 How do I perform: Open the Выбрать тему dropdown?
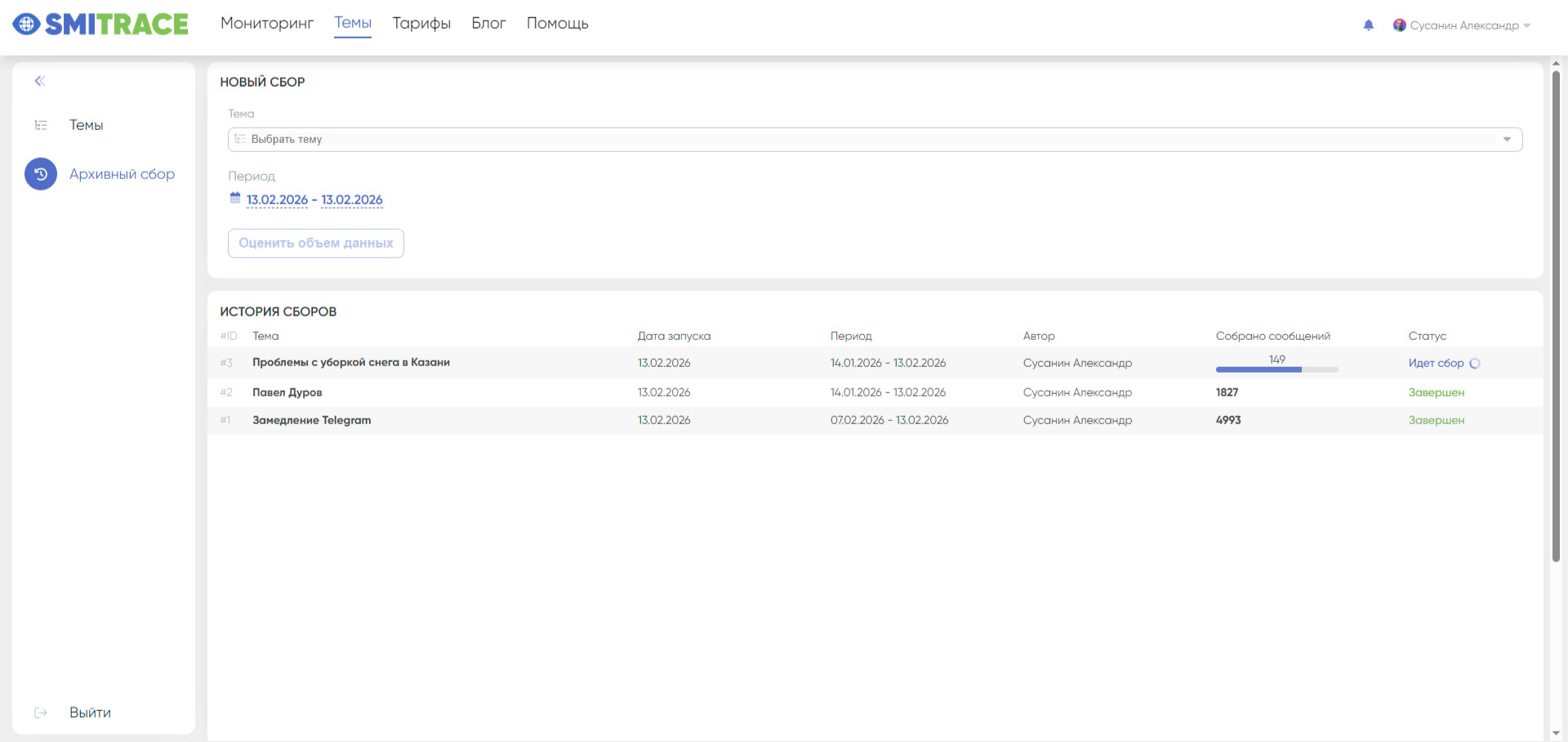pos(866,140)
